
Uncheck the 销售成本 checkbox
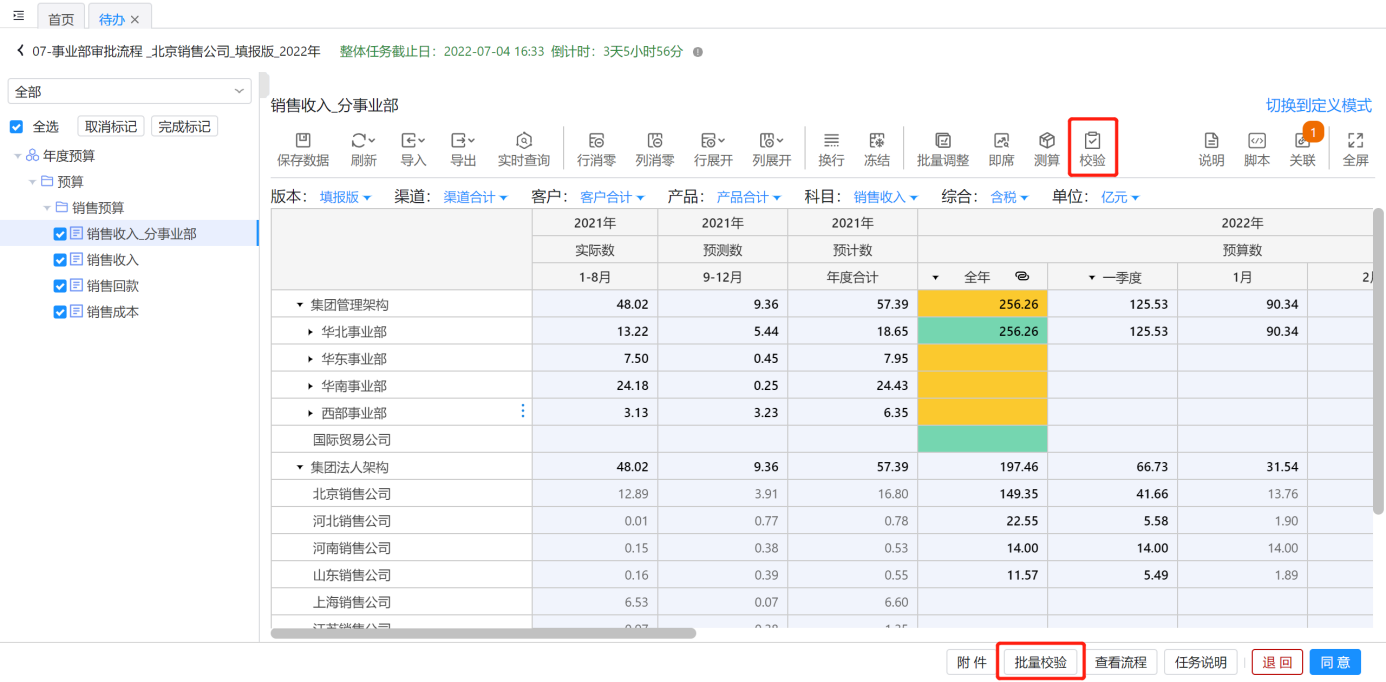pos(60,312)
